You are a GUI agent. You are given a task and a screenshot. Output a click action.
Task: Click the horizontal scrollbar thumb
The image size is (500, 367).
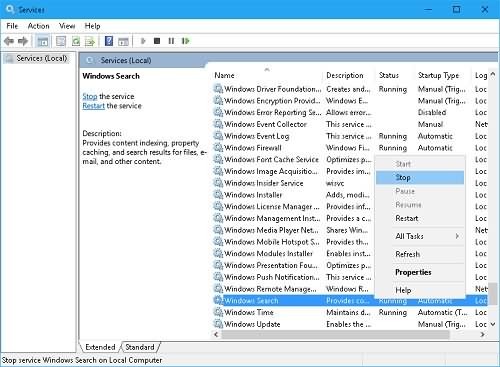(335, 334)
